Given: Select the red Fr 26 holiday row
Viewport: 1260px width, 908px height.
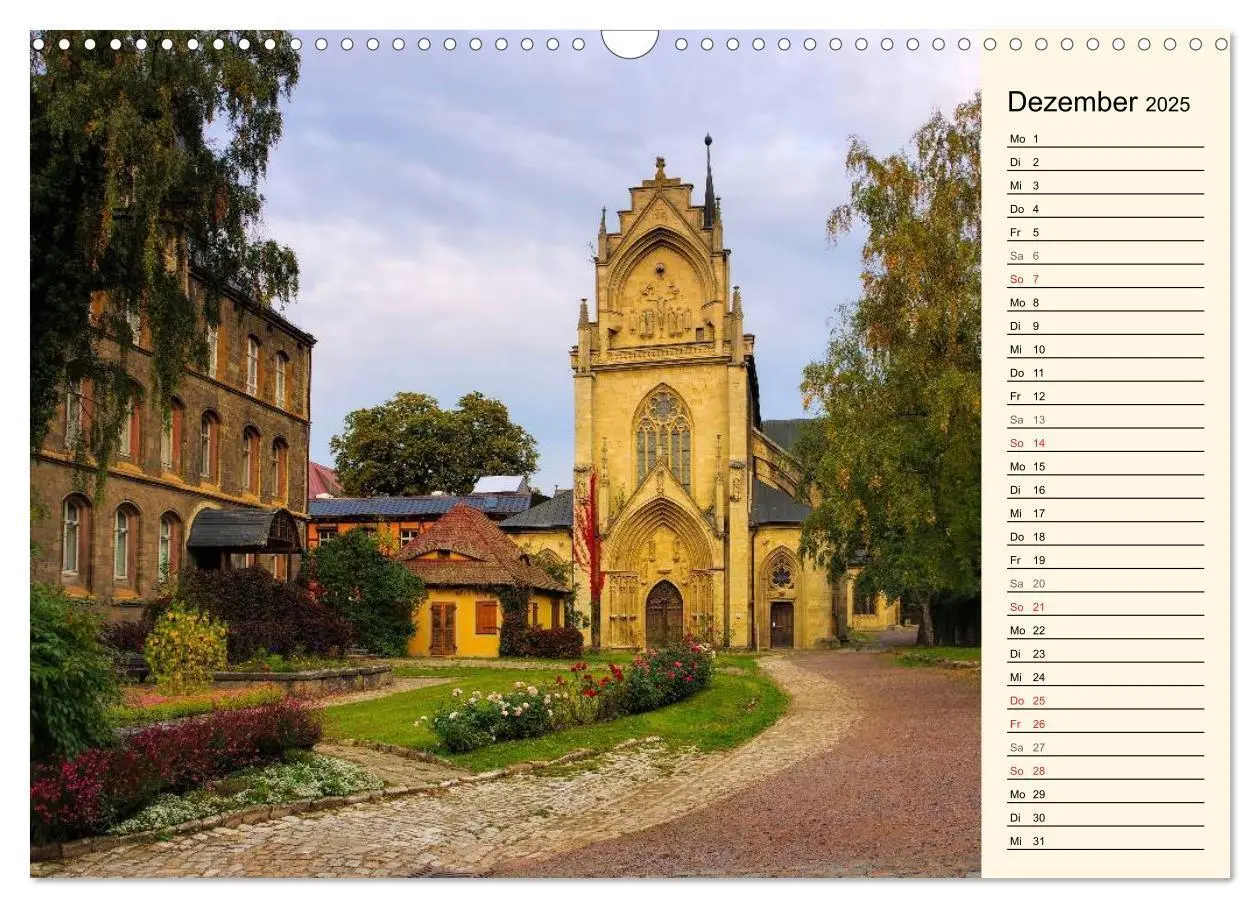Looking at the screenshot, I should [1105, 724].
